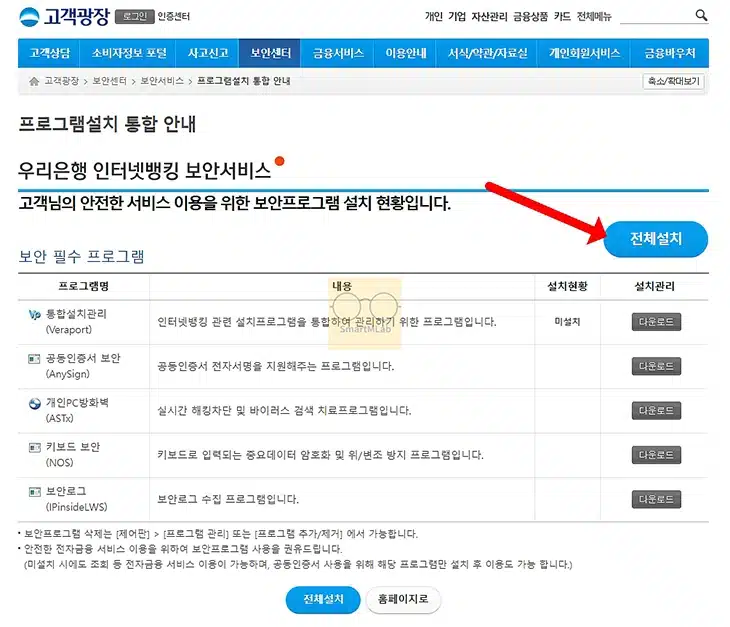Open the 금융상품 link

tap(530, 17)
